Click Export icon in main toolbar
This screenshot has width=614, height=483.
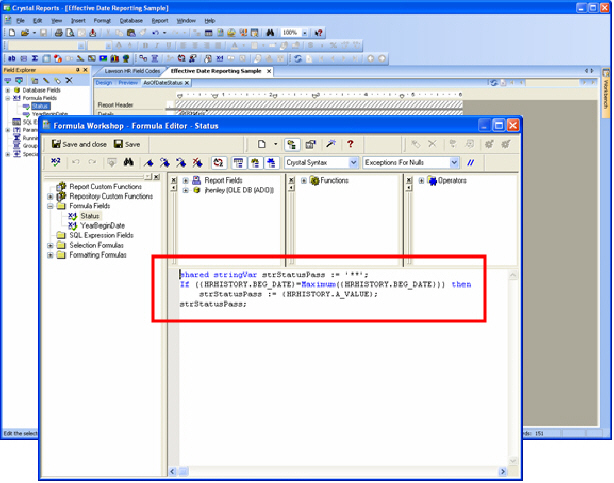[93, 33]
